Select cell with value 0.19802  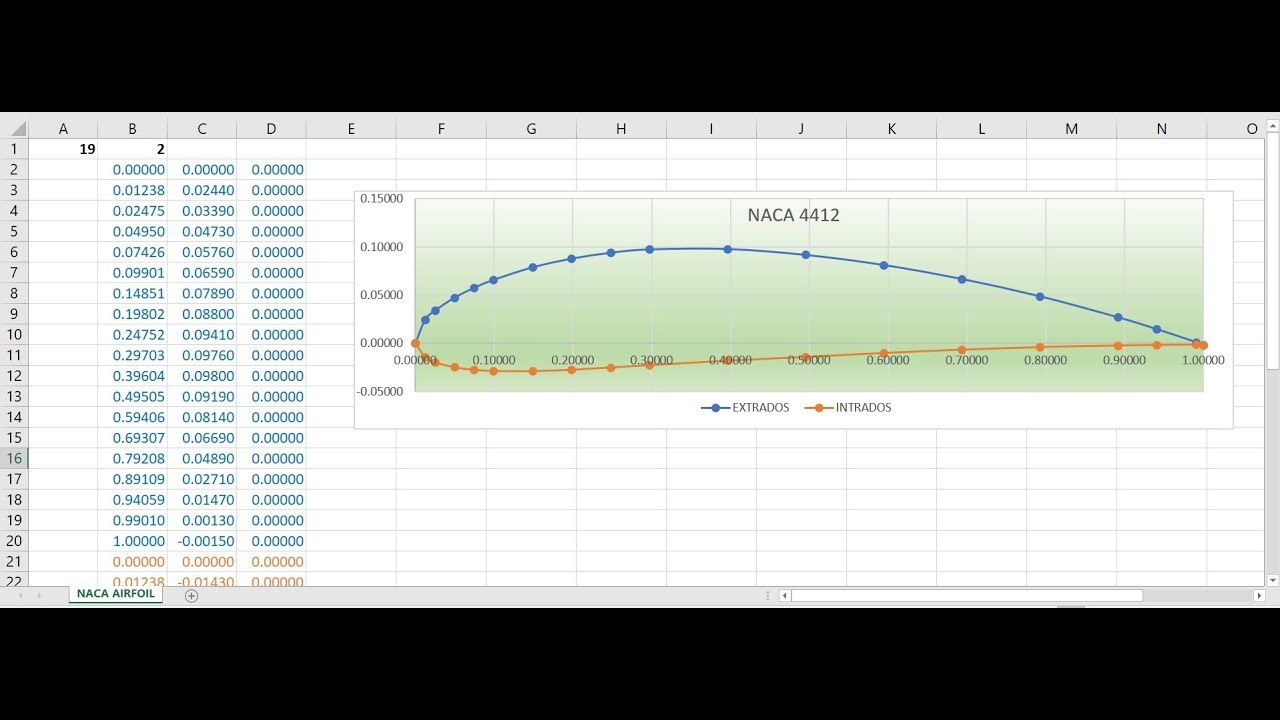[x=132, y=314]
